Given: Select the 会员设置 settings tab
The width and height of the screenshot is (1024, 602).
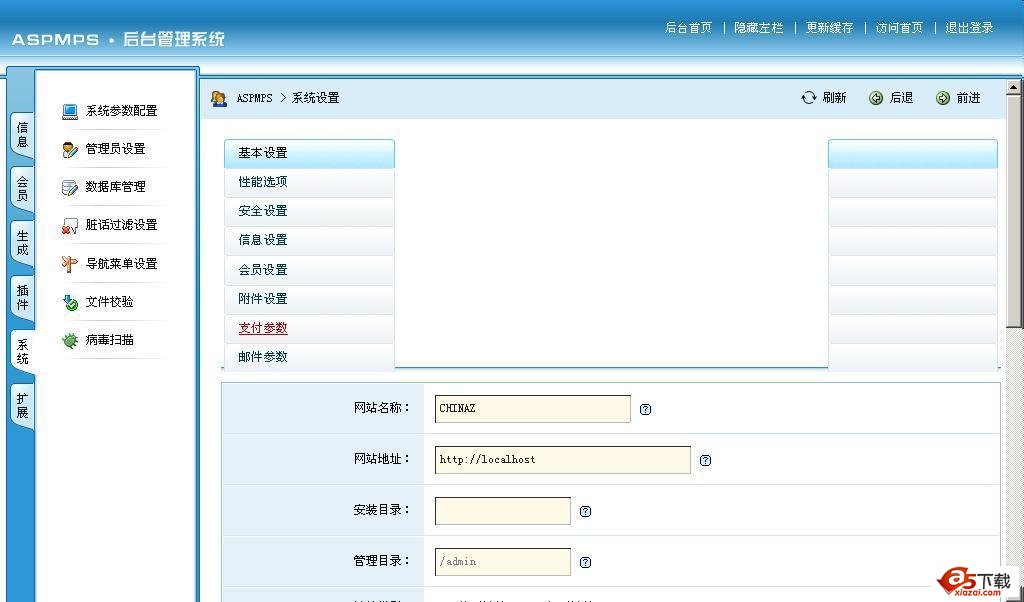Looking at the screenshot, I should pos(309,270).
